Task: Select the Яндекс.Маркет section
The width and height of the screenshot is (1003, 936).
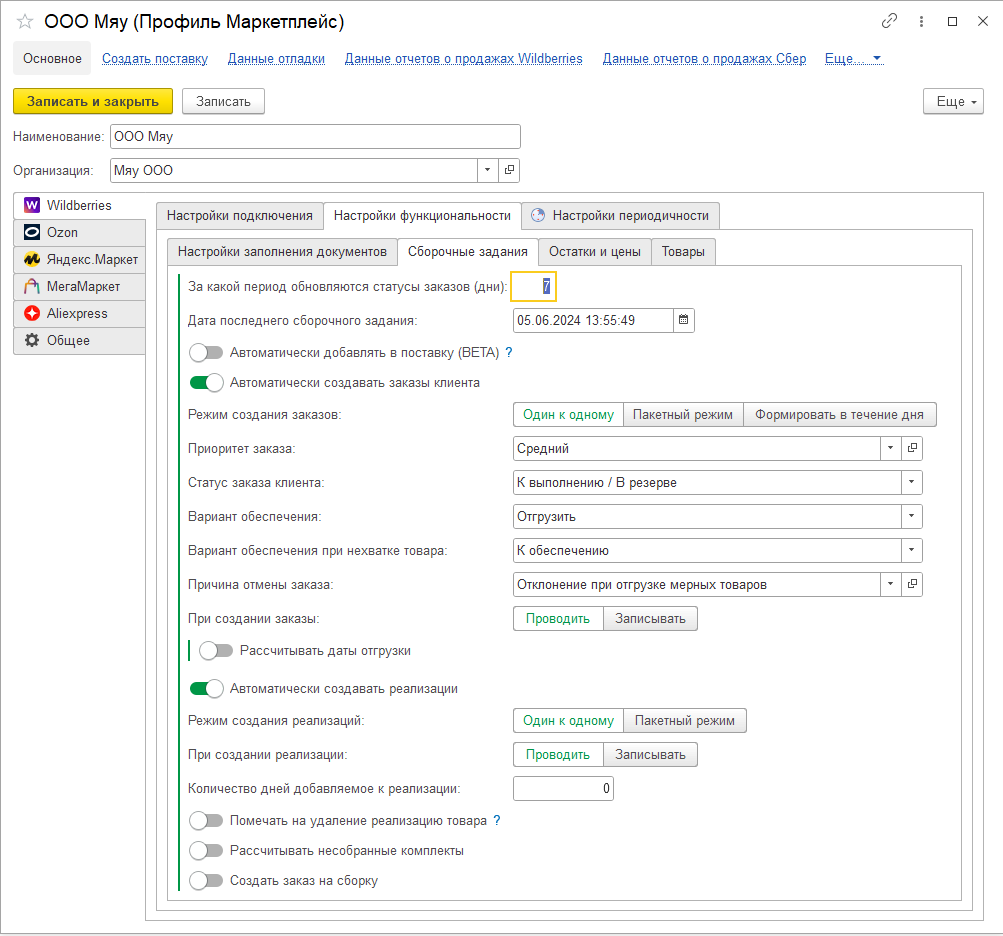Action: coord(79,259)
